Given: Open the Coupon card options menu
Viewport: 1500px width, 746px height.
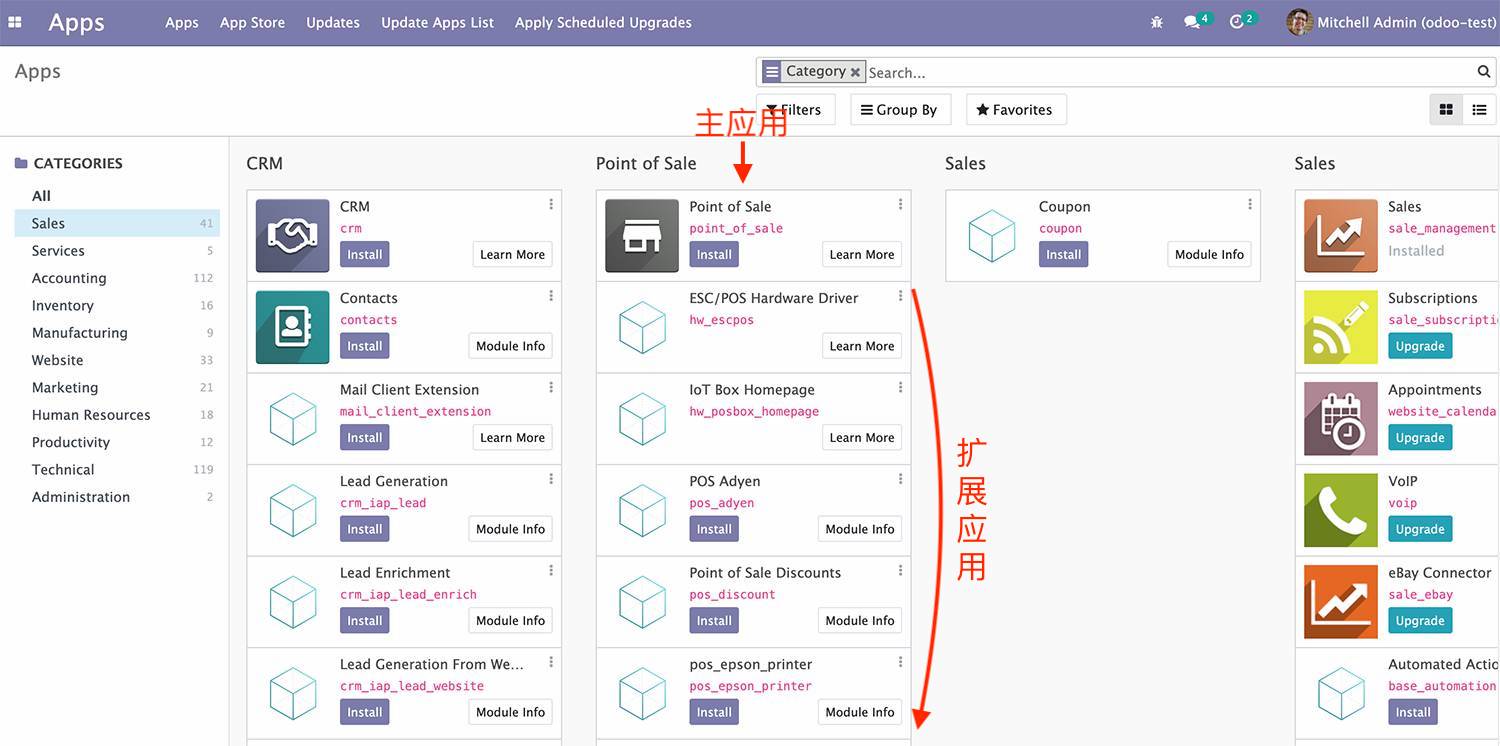Looking at the screenshot, I should pos(1250,205).
